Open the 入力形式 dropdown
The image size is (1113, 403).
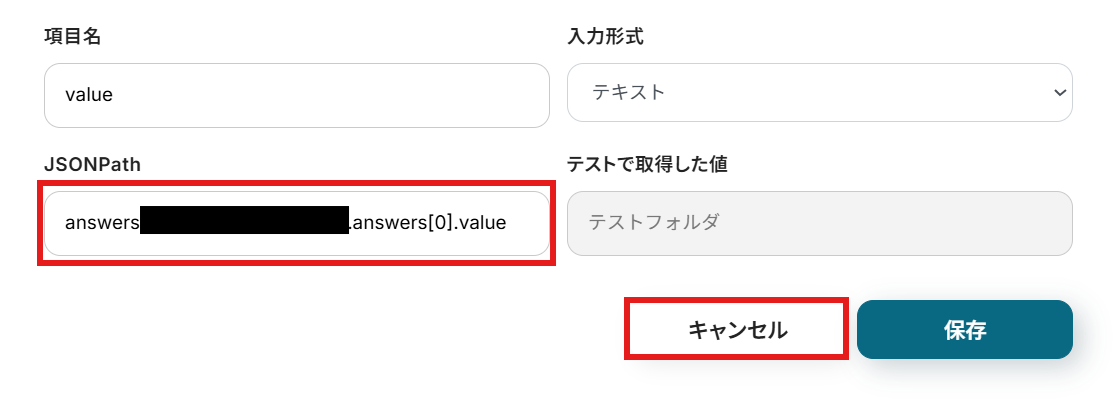point(819,93)
